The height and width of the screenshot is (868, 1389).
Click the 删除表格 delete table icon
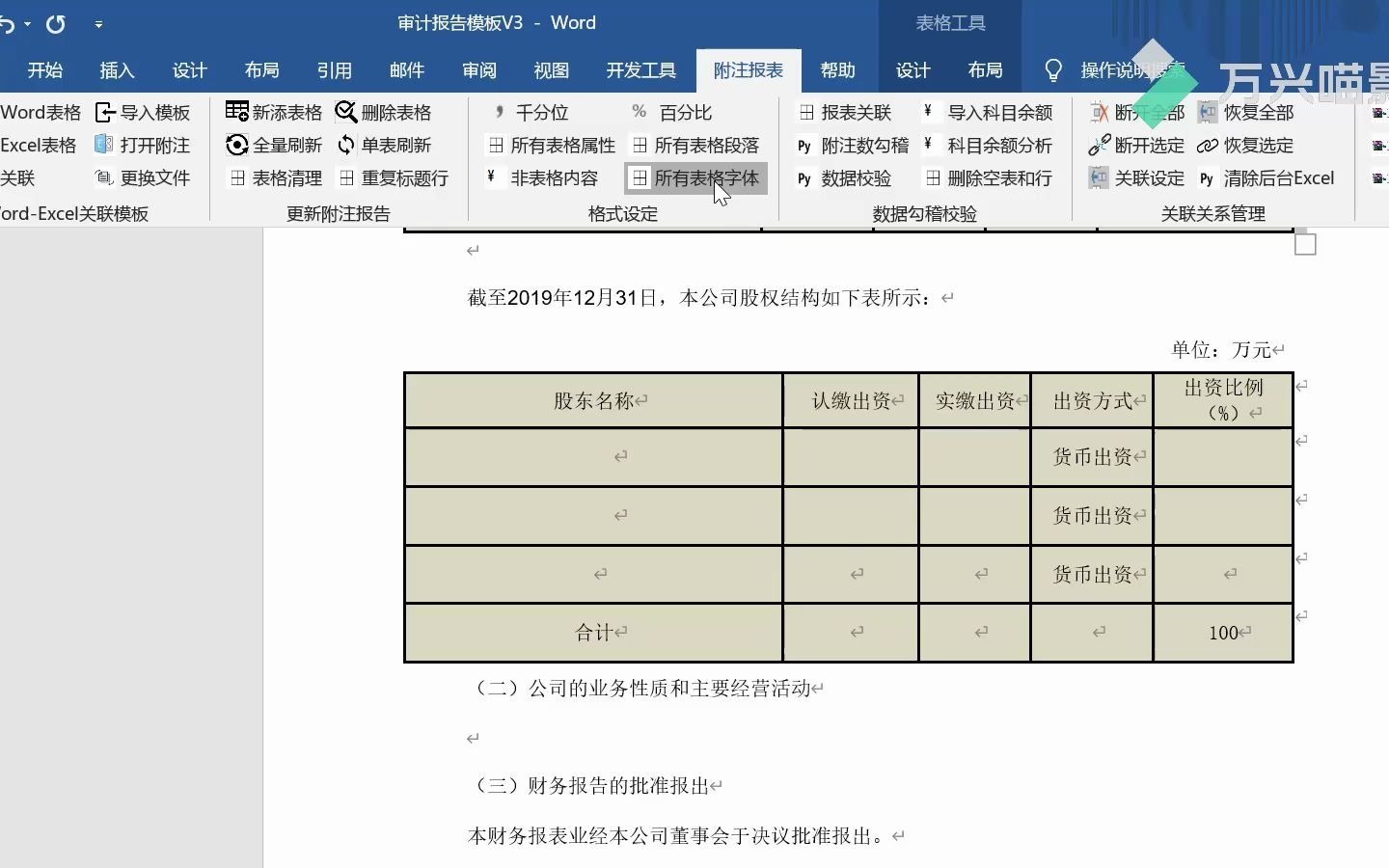345,113
